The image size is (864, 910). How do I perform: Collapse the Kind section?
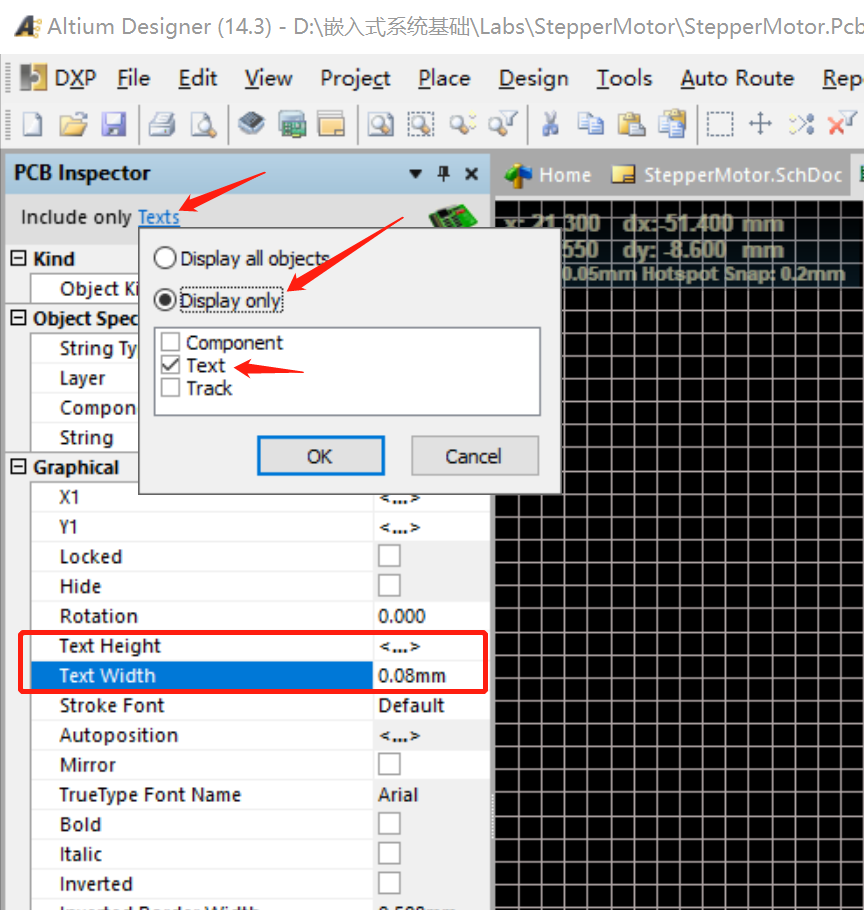pos(19,258)
